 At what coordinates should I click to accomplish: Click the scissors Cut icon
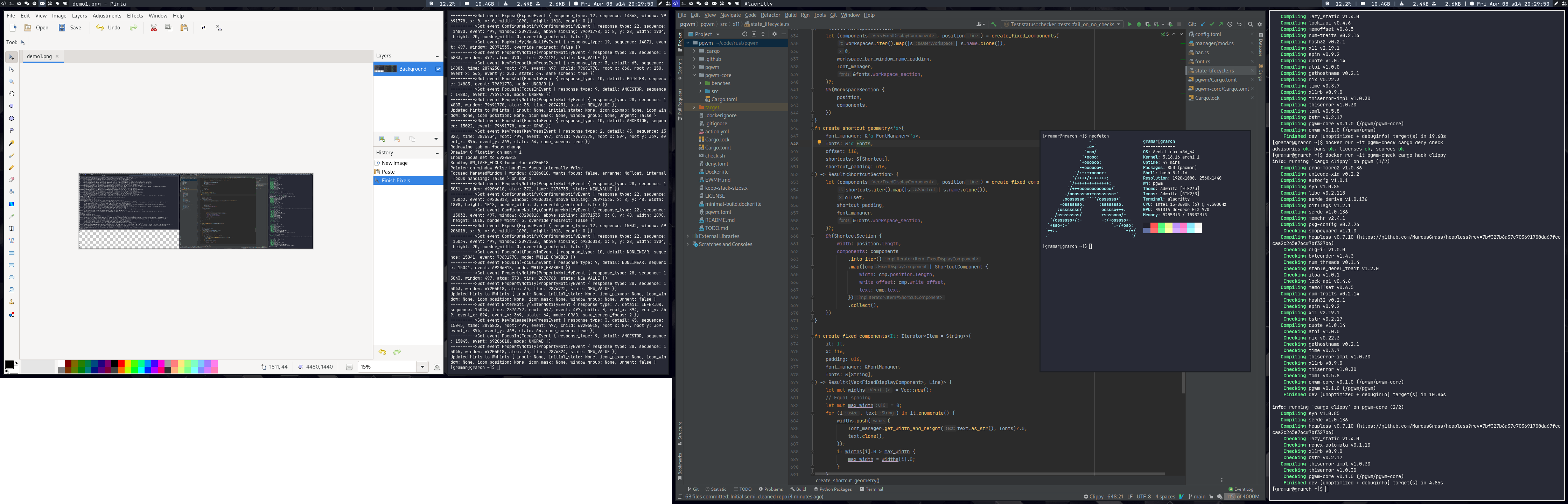pos(154,27)
